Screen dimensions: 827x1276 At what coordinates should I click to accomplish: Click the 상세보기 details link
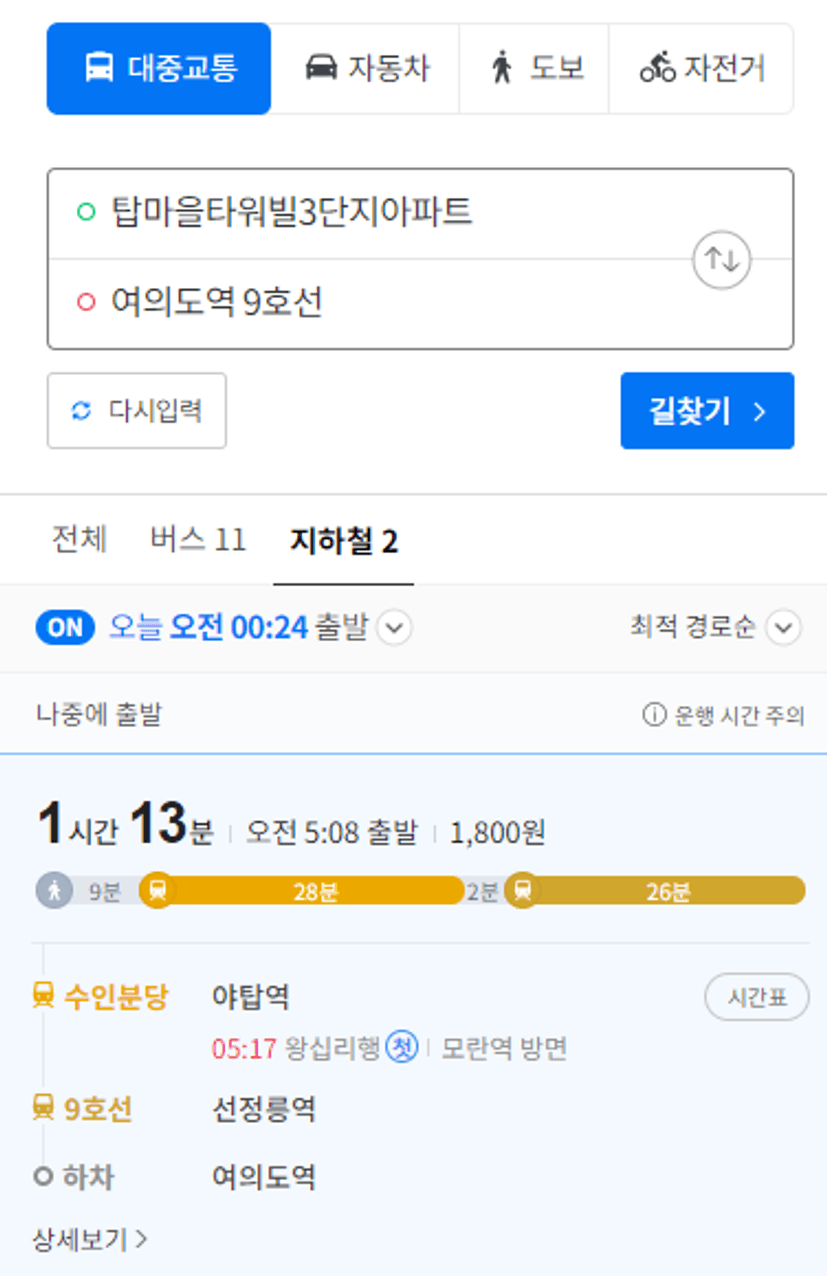90,1240
